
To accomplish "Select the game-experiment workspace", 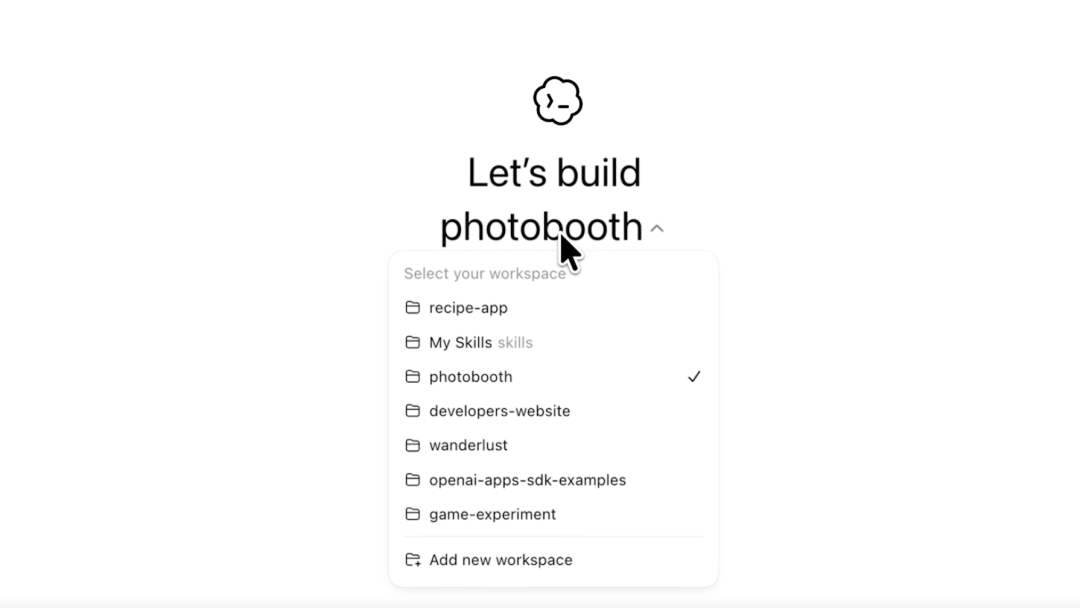I will pyautogui.click(x=553, y=514).
